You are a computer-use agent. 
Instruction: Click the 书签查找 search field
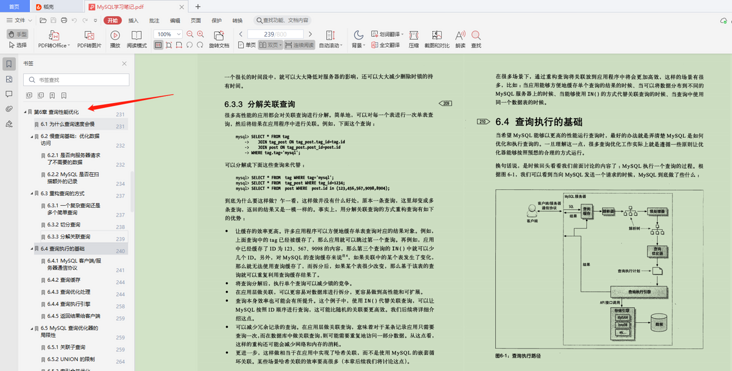pyautogui.click(x=77, y=80)
